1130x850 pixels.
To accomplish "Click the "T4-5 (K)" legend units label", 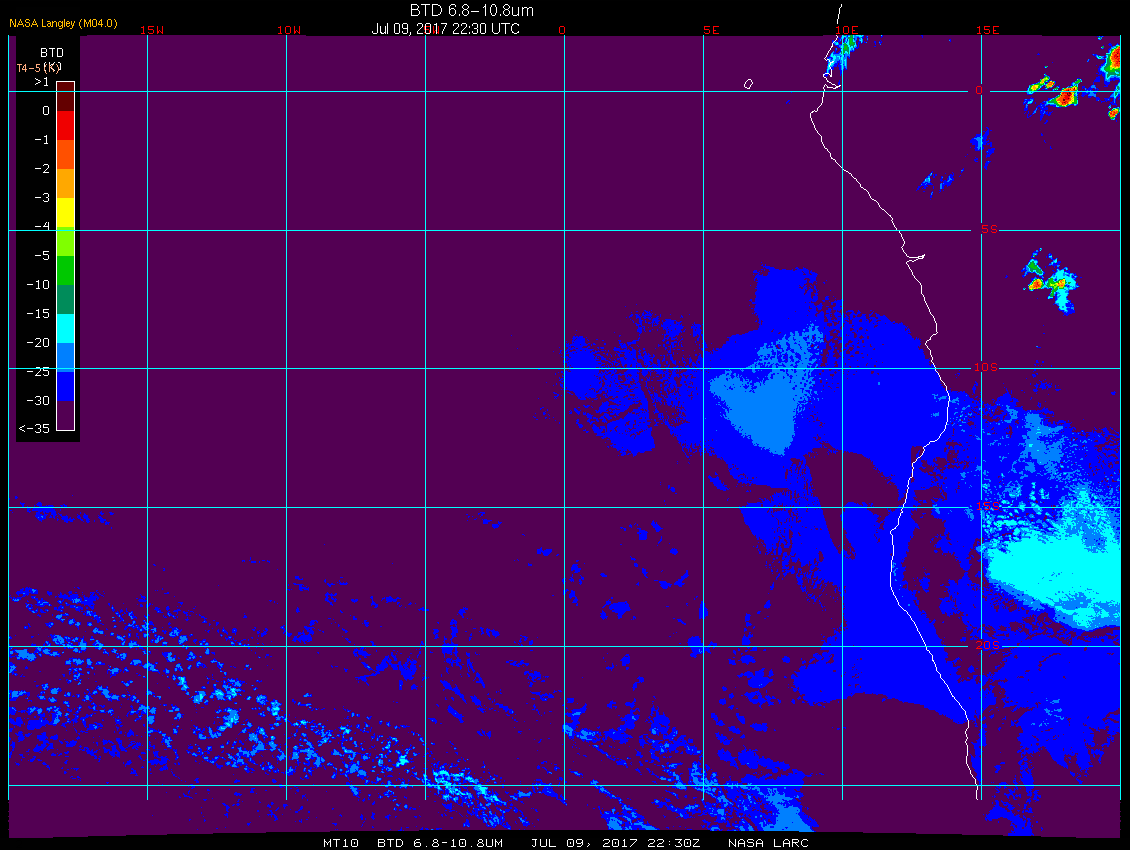I will point(39,68).
